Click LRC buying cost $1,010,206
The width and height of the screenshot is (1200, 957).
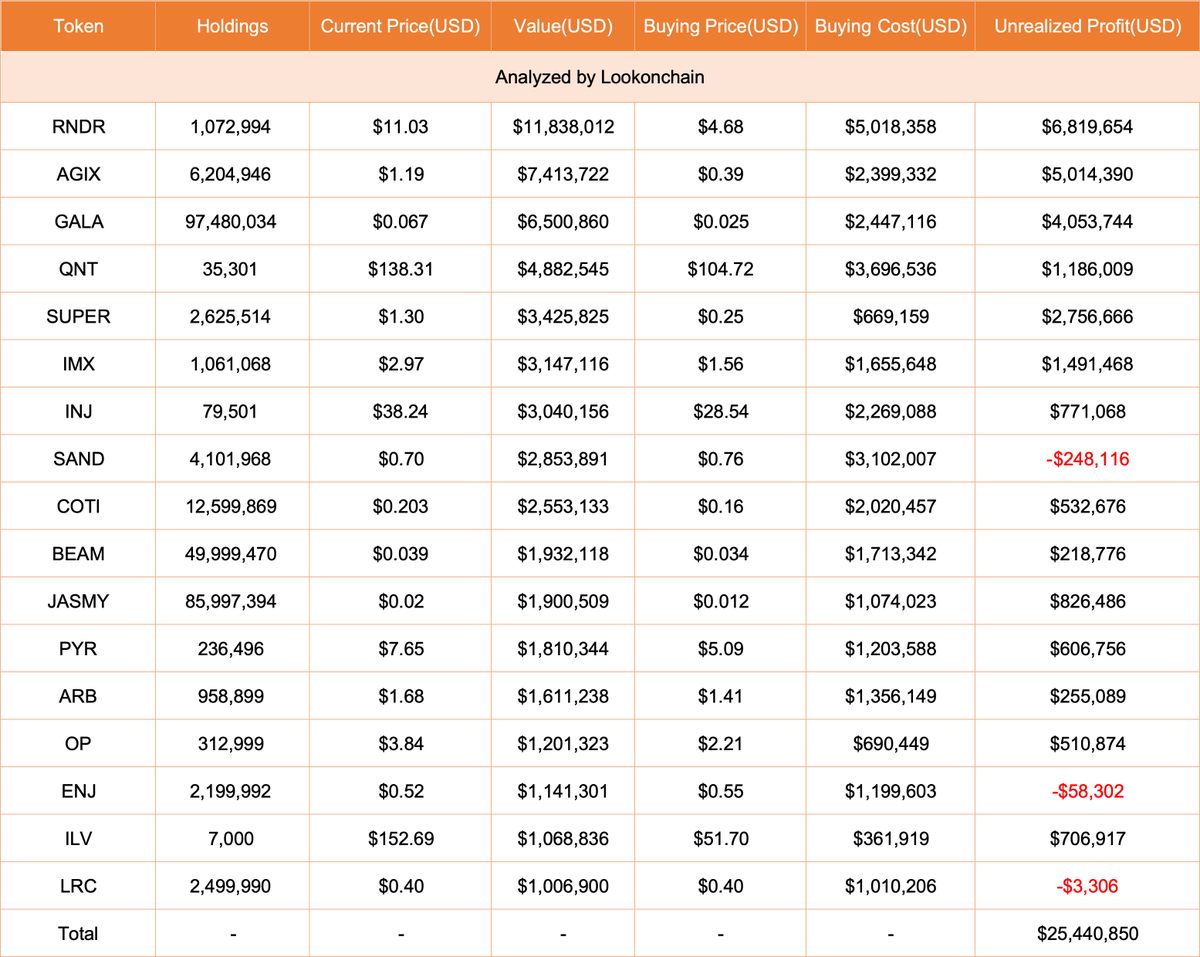891,886
